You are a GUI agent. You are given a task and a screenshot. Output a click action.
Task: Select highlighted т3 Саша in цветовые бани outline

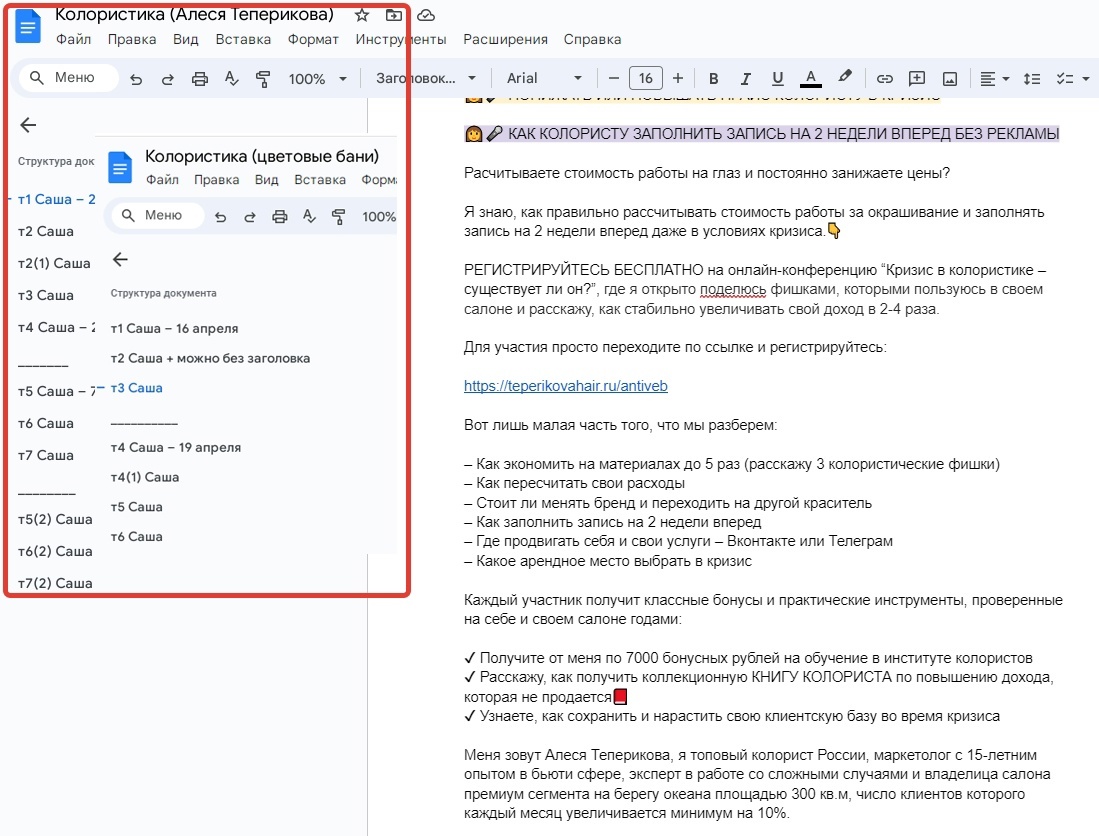pos(137,388)
